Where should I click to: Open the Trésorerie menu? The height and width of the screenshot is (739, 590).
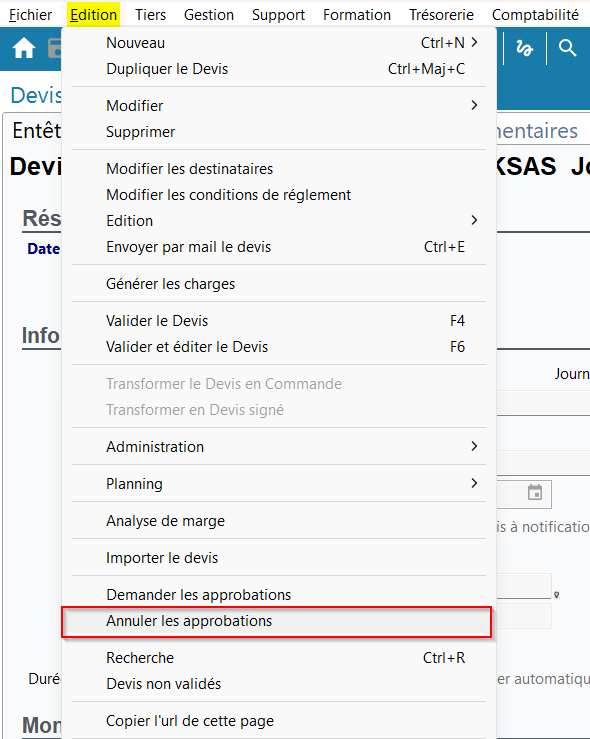(x=441, y=15)
